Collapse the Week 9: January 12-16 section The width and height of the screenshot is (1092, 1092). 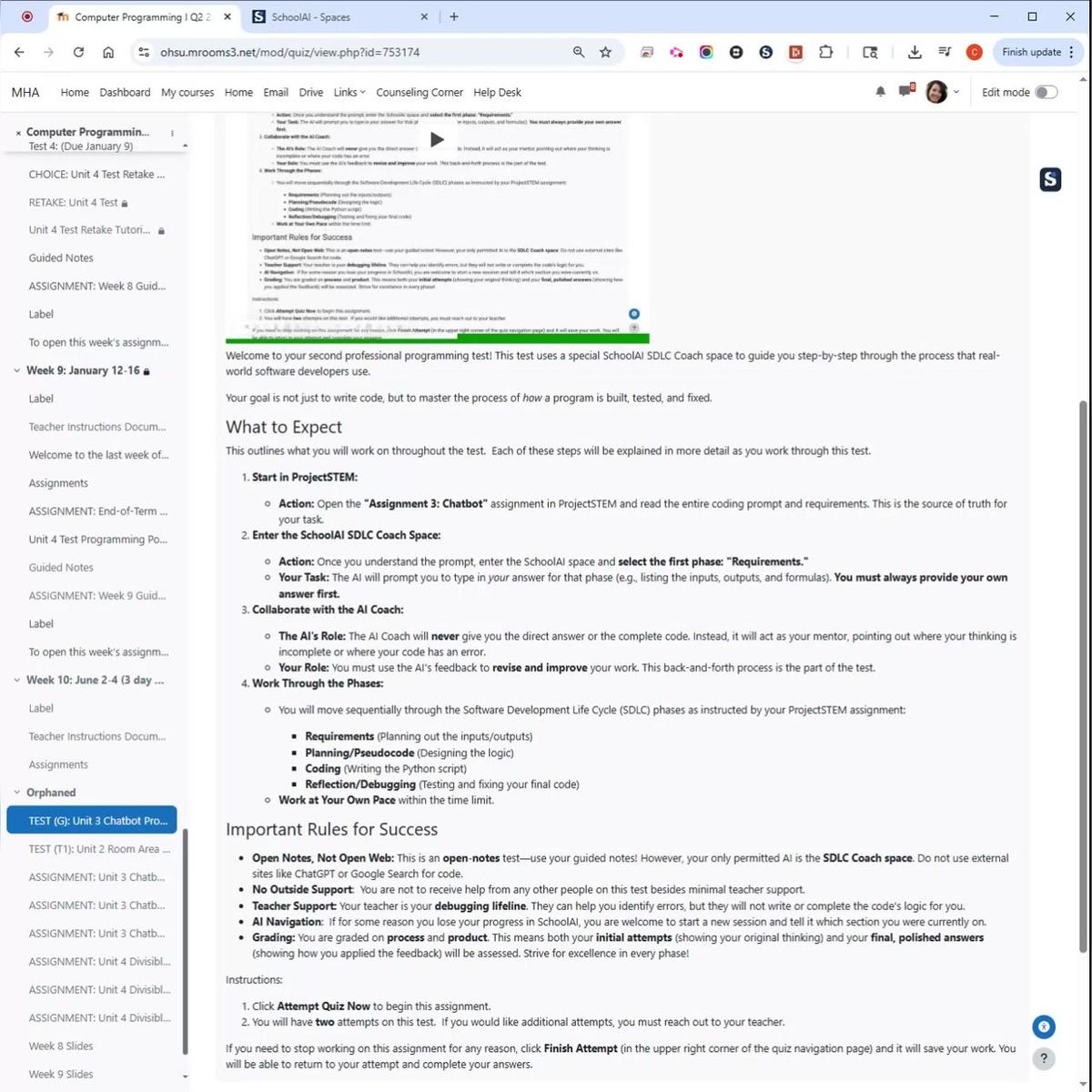pyautogui.click(x=15, y=370)
